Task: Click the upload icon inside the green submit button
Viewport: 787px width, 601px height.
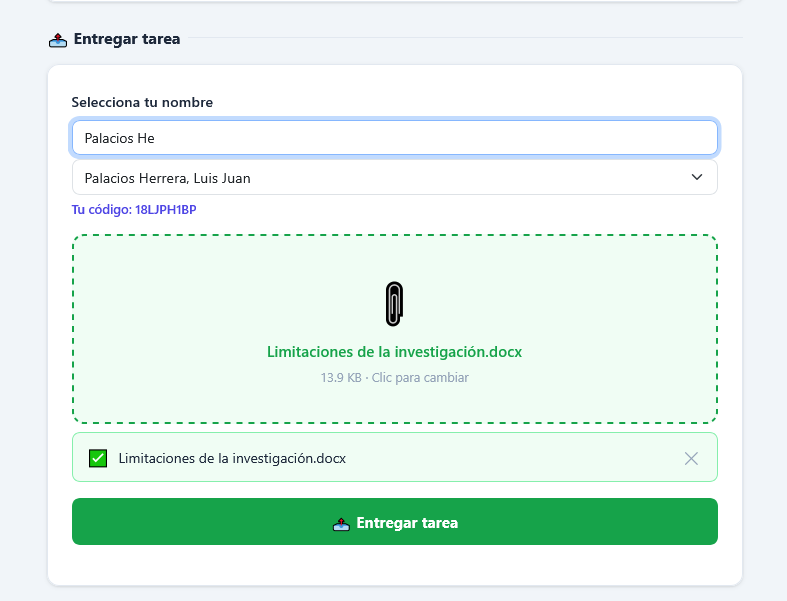Action: (x=341, y=524)
